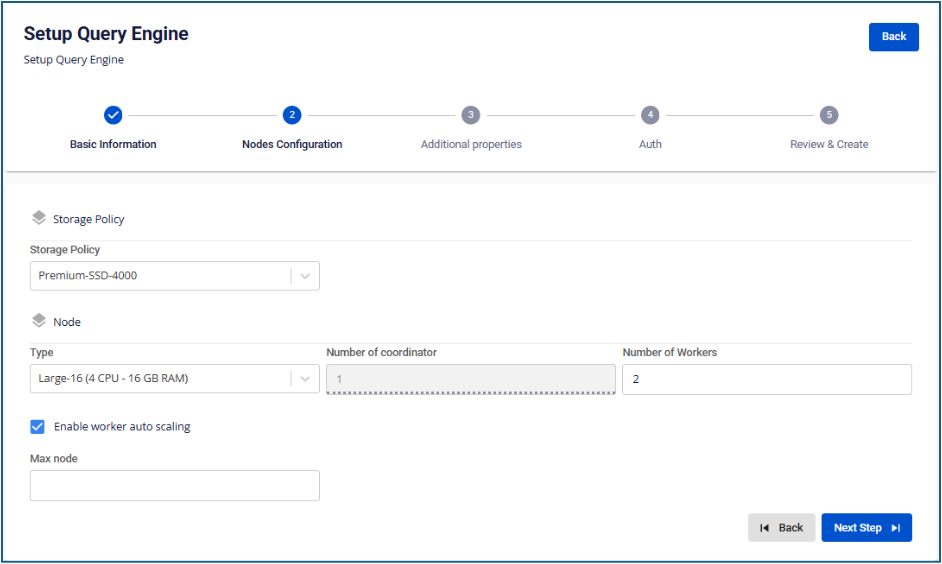Expand the node Type dropdown chevron
942x564 pixels.
pos(305,379)
